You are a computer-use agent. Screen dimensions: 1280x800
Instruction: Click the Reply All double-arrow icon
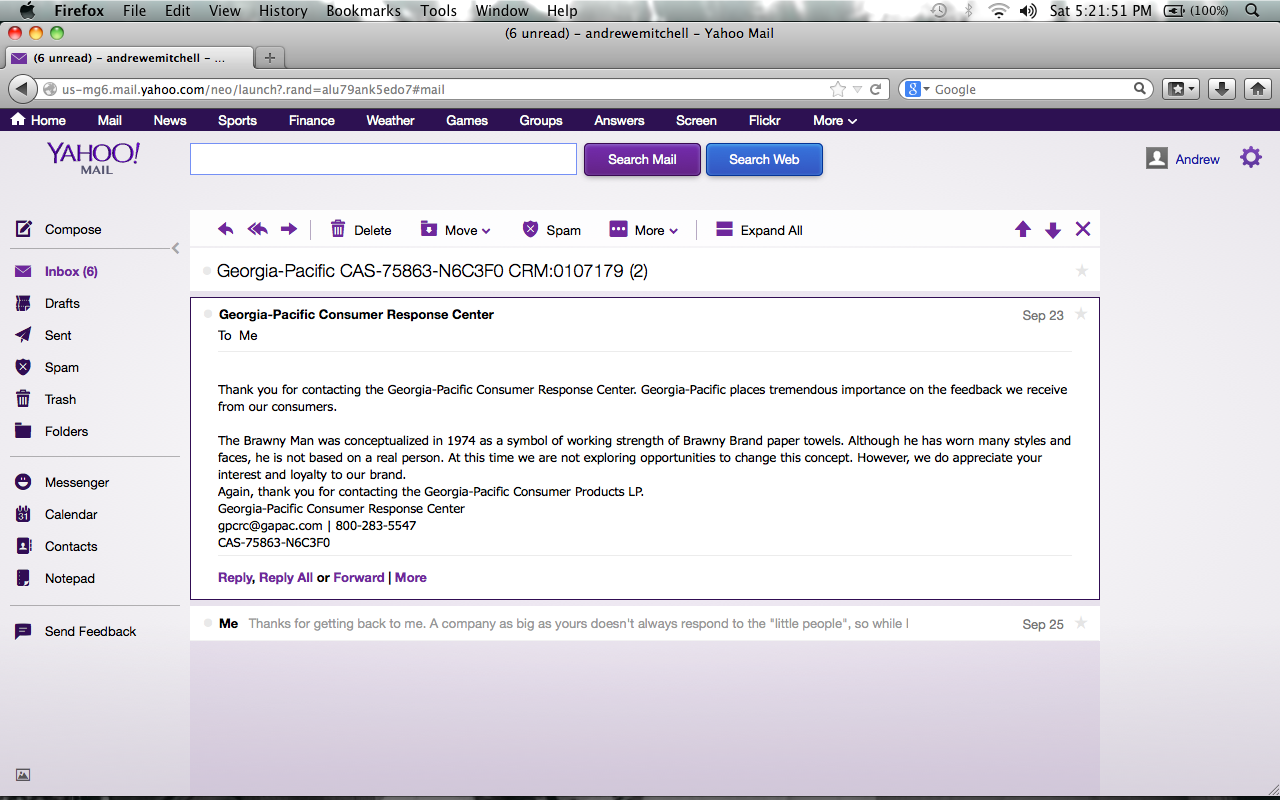[x=258, y=230]
